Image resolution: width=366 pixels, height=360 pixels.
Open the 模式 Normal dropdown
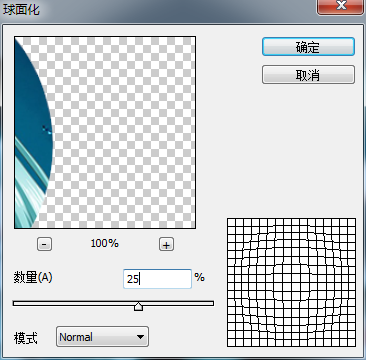[102, 337]
